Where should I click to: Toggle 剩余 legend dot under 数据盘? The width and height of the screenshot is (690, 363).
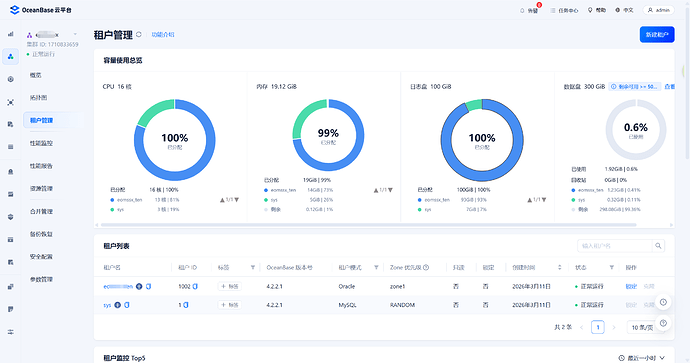click(x=573, y=209)
